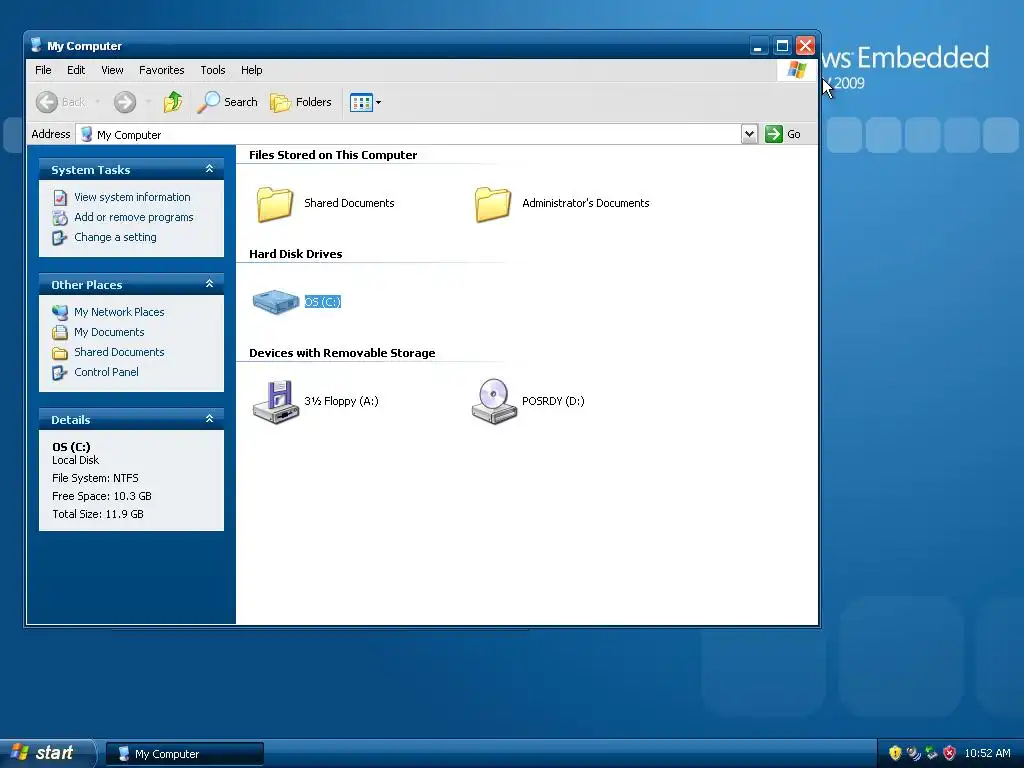This screenshot has height=768, width=1024.
Task: Click the safely remove hardware tray icon
Action: click(x=931, y=753)
